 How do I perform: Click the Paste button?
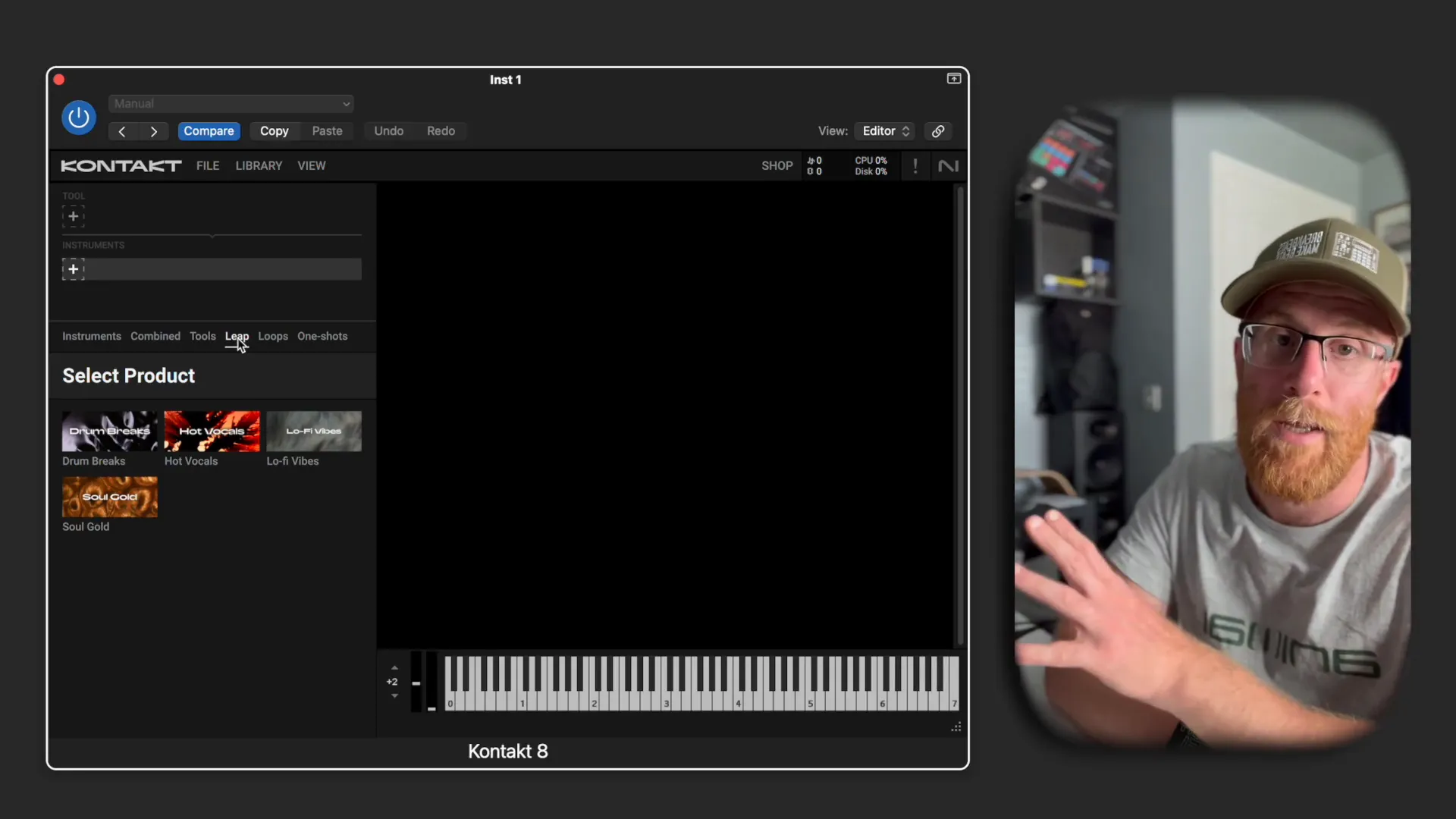coord(327,131)
